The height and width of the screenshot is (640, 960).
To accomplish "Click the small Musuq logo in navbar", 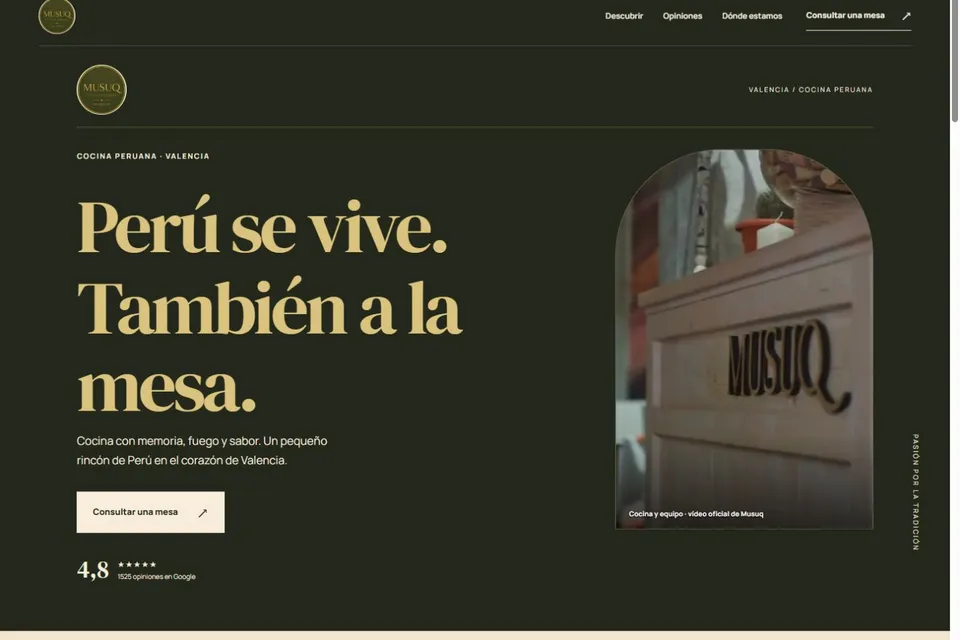I will [57, 16].
